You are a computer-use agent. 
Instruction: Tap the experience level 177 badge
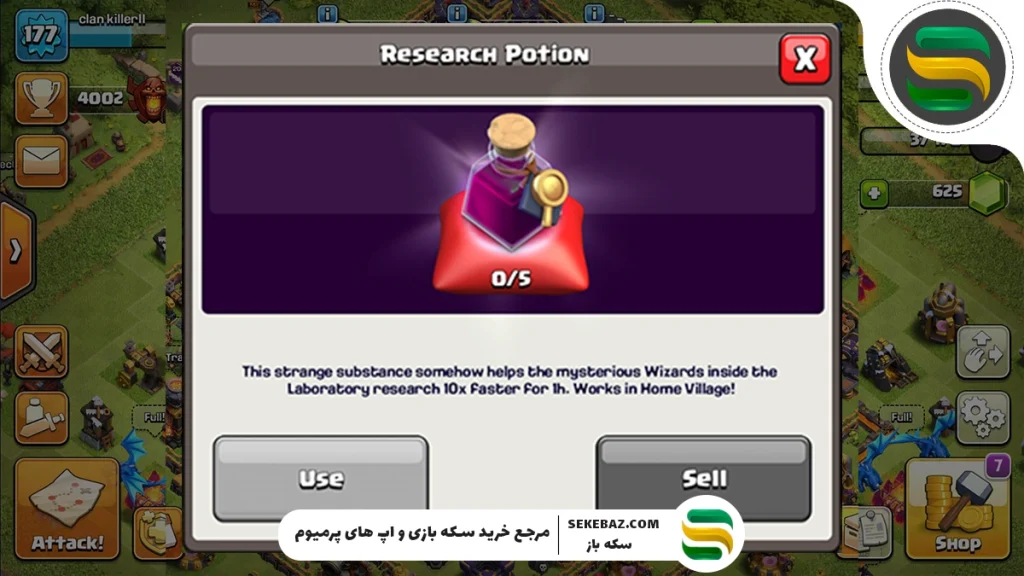click(41, 35)
